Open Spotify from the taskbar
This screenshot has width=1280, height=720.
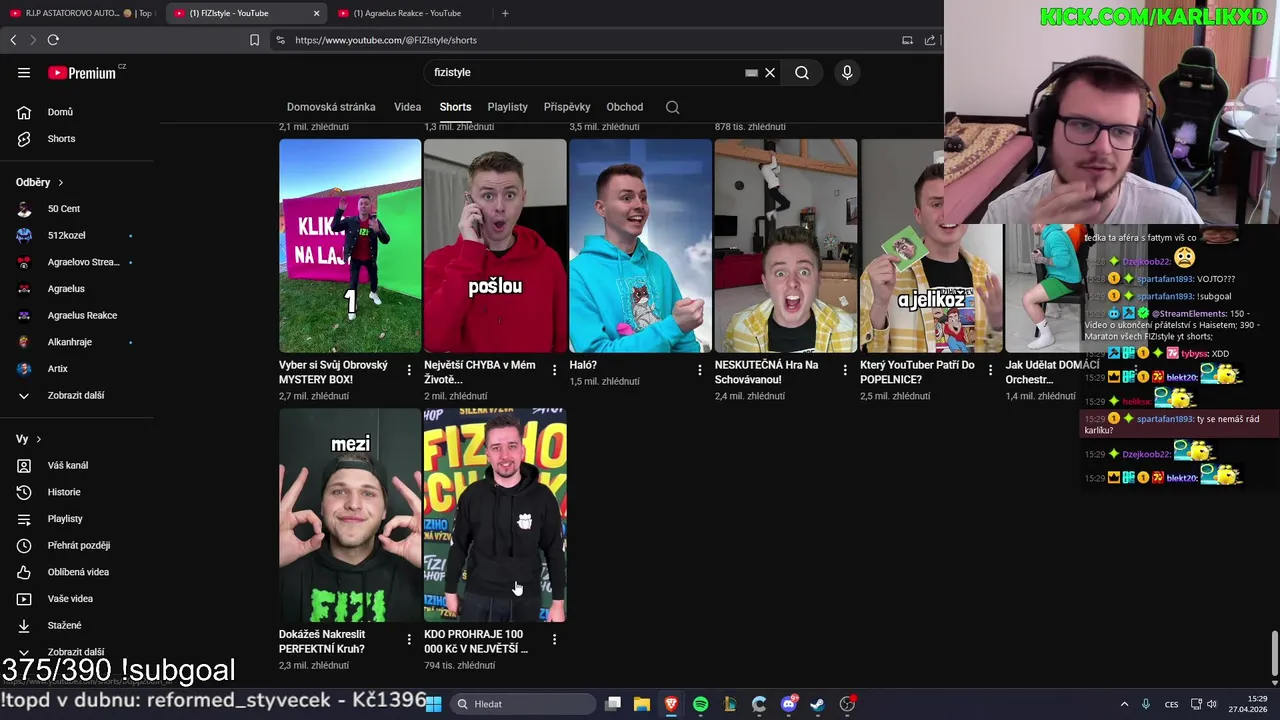click(700, 704)
